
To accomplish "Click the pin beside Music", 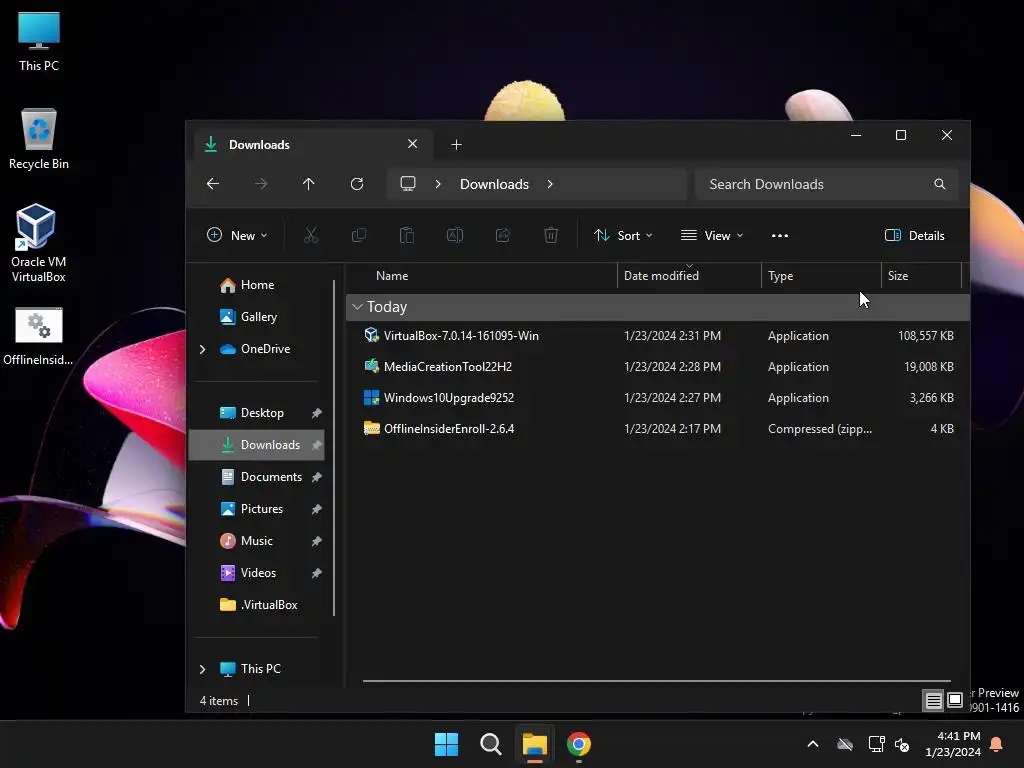I will [x=317, y=541].
